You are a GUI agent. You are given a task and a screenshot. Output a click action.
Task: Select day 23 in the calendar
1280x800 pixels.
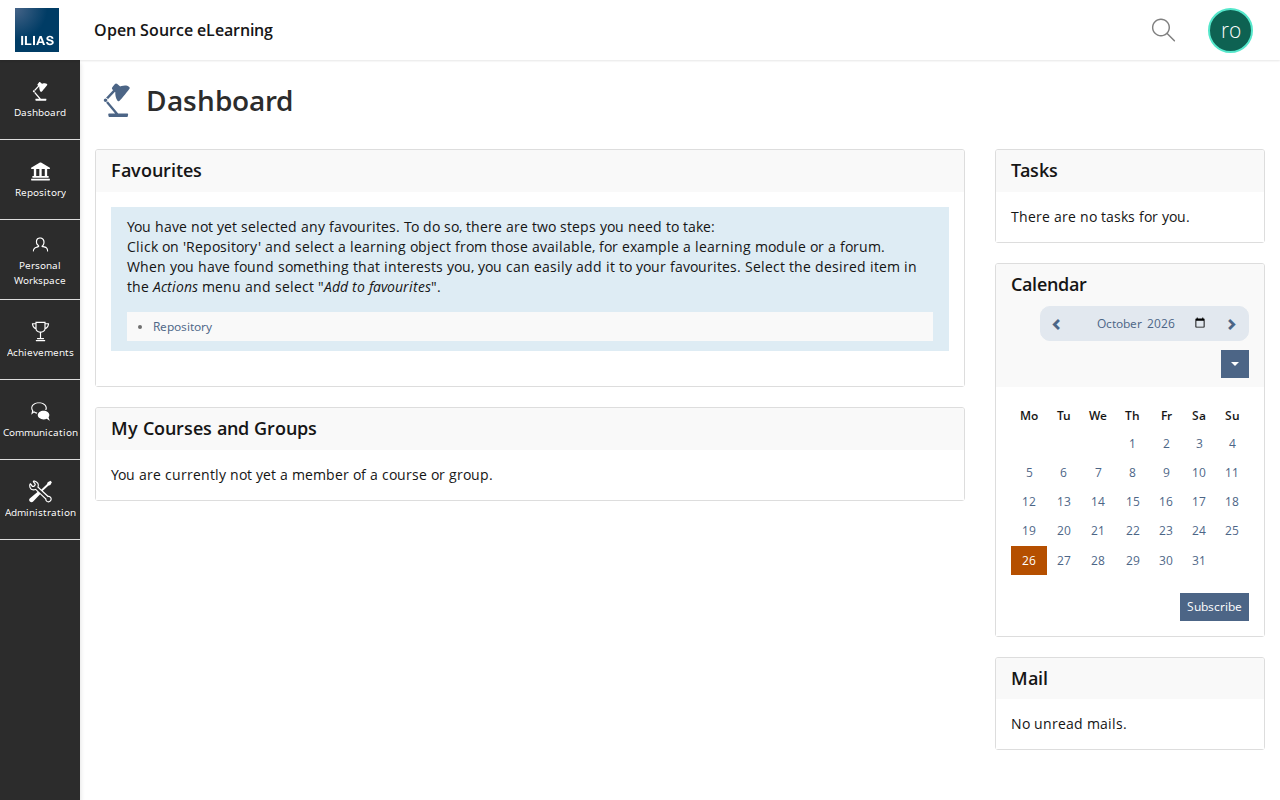[1166, 531]
